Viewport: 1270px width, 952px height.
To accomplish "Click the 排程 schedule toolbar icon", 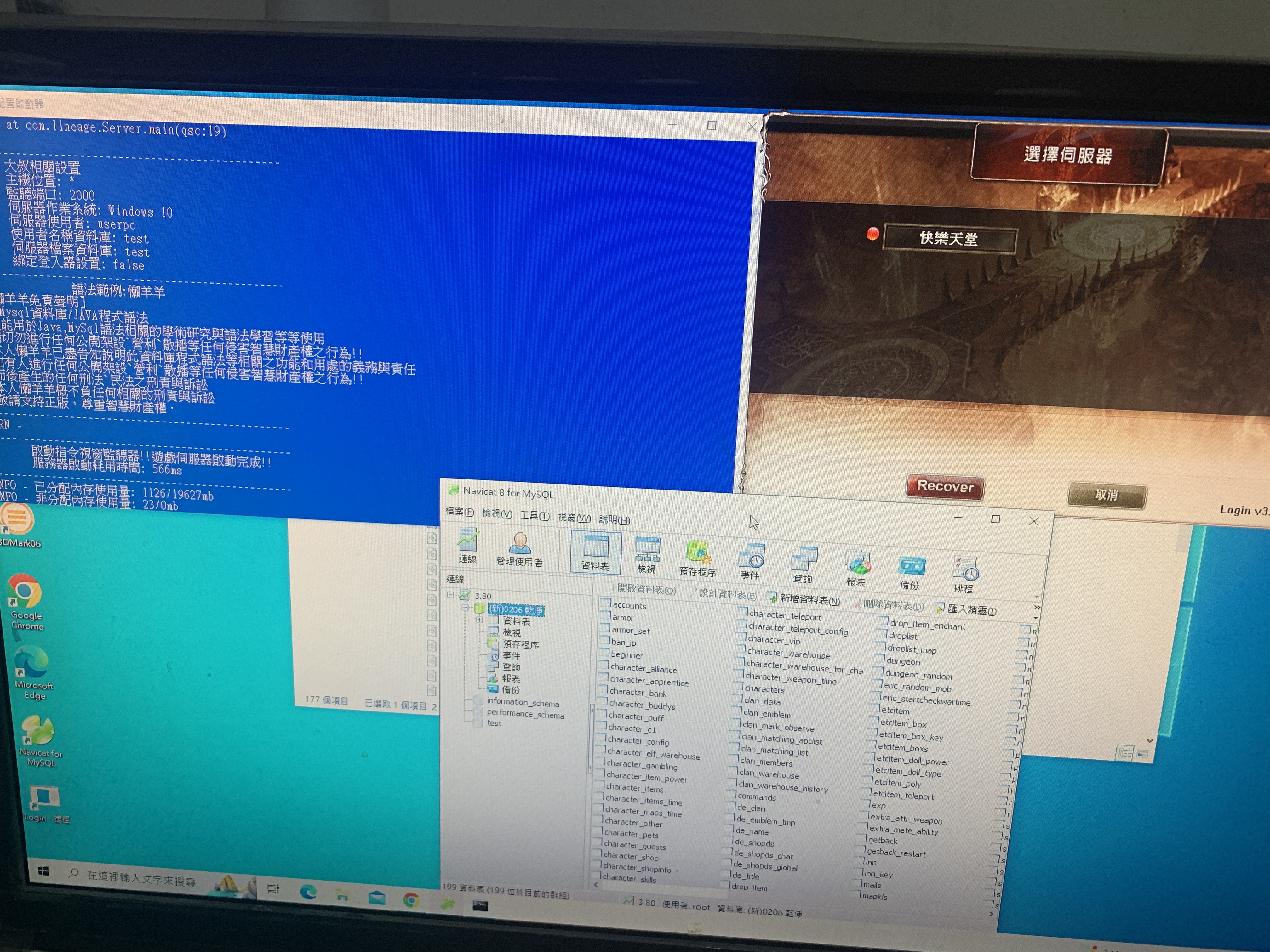I will [964, 575].
